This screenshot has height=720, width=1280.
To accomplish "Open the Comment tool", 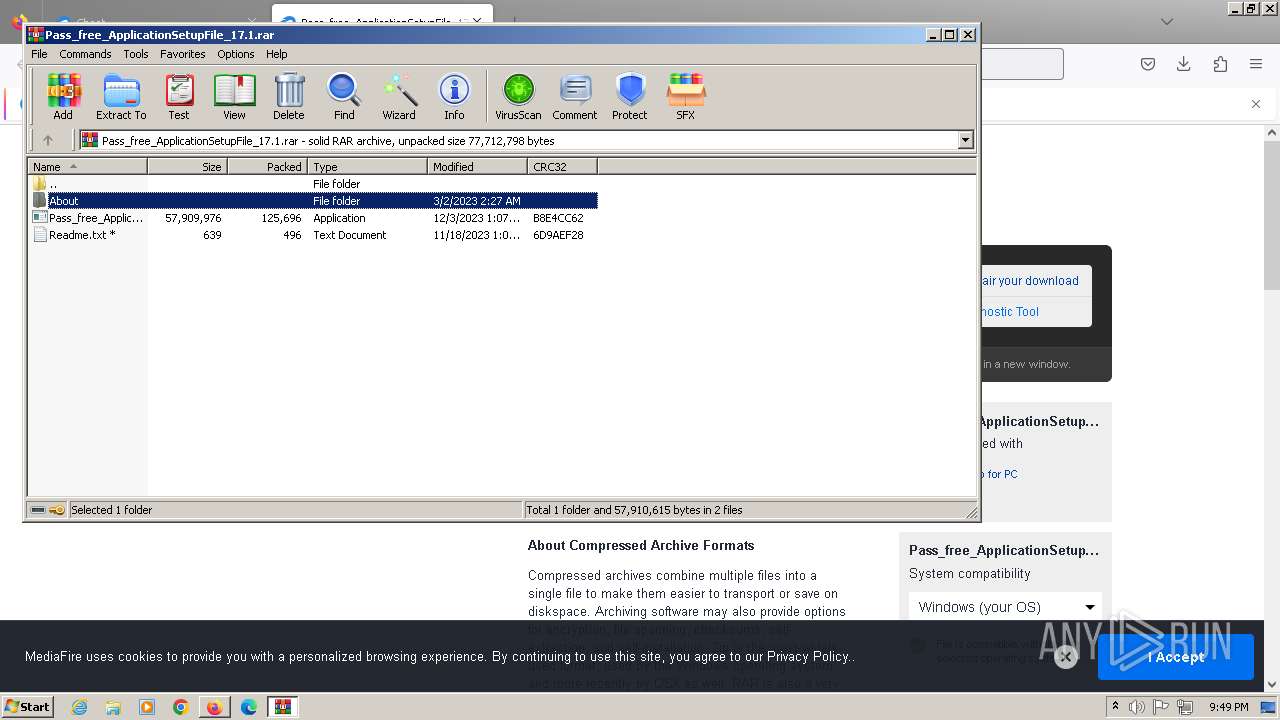I will (x=575, y=97).
